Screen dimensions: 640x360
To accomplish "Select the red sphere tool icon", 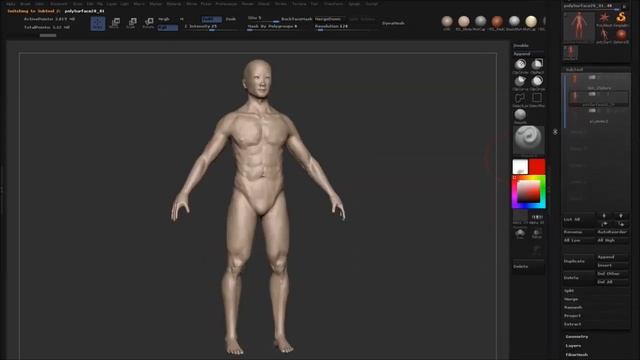I will [621, 36].
